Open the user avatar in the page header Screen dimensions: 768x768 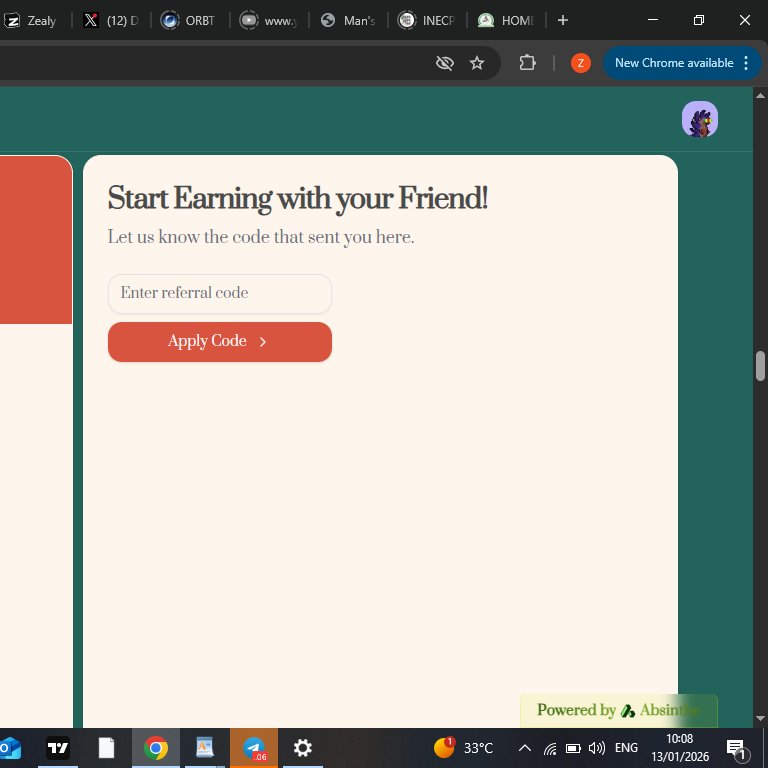[699, 119]
